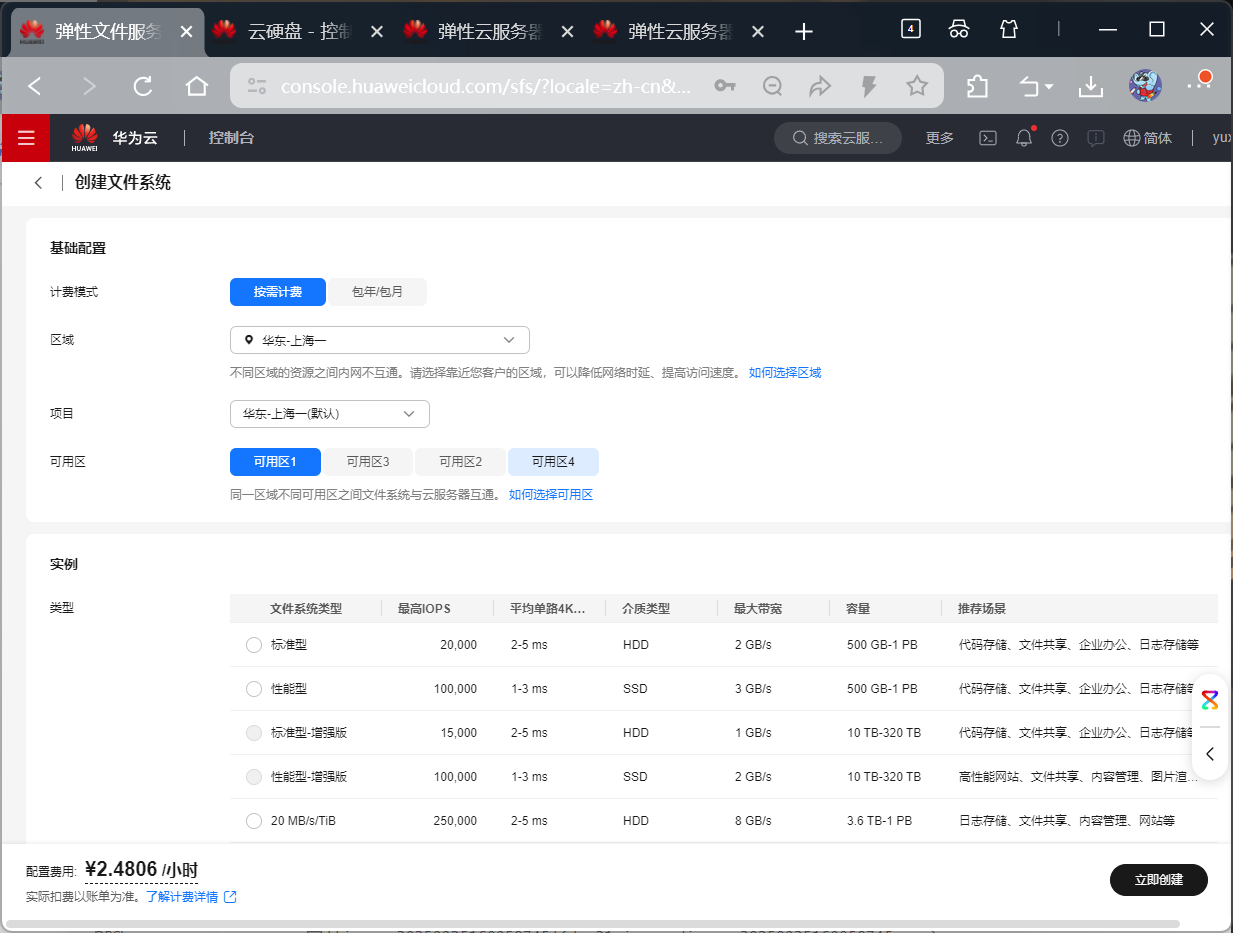Select the 性能型 file system type

[x=254, y=689]
